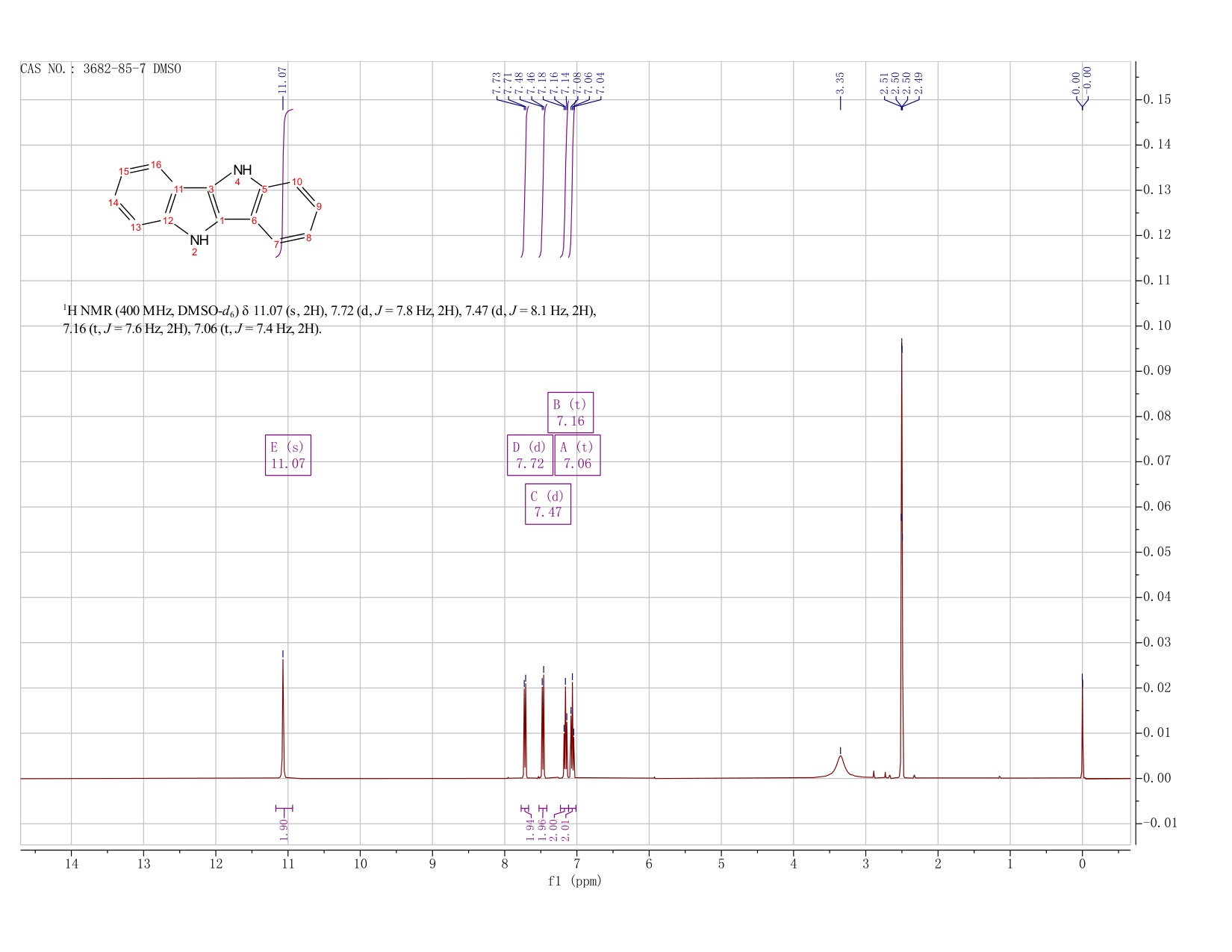Click the tall DMSO solvent peak at 2.50 ppm
This screenshot has width=1232, height=952.
(x=901, y=560)
